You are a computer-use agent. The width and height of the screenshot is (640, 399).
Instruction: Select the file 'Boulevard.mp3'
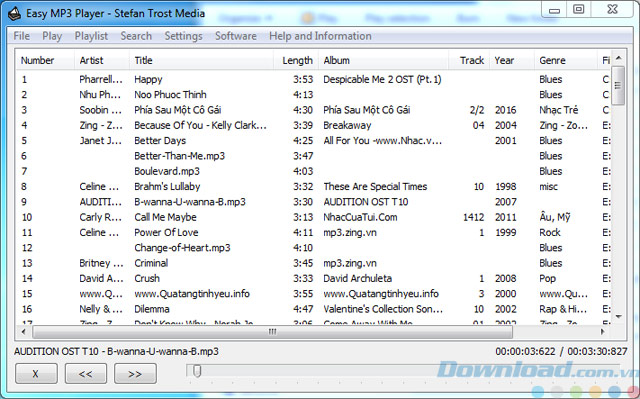click(167, 171)
